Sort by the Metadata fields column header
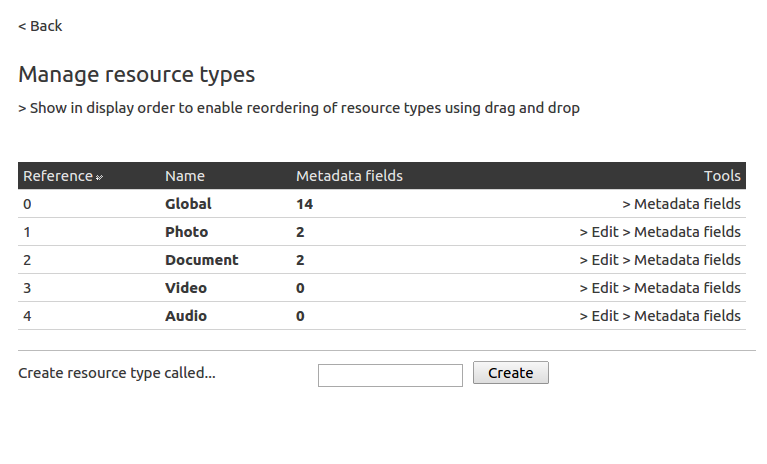This screenshot has height=464, width=767. coord(349,176)
